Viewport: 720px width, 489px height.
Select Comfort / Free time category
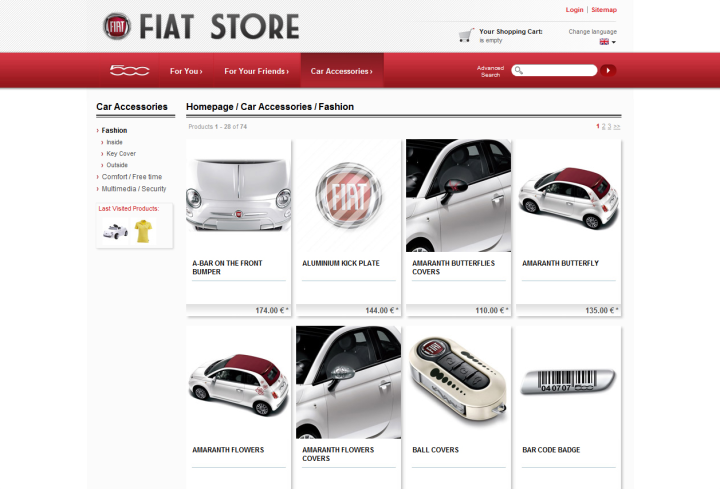pos(131,177)
